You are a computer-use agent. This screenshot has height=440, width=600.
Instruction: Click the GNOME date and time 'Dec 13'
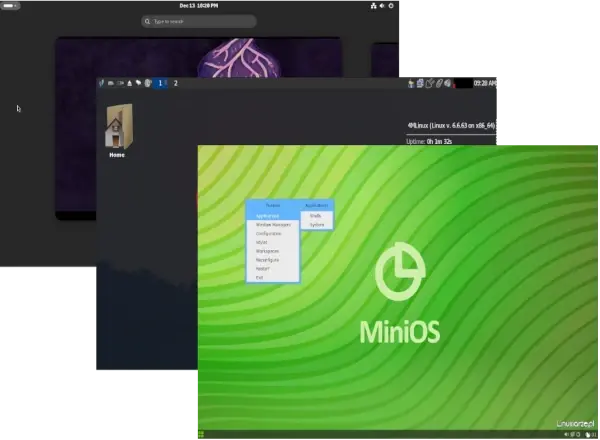pyautogui.click(x=199, y=5)
